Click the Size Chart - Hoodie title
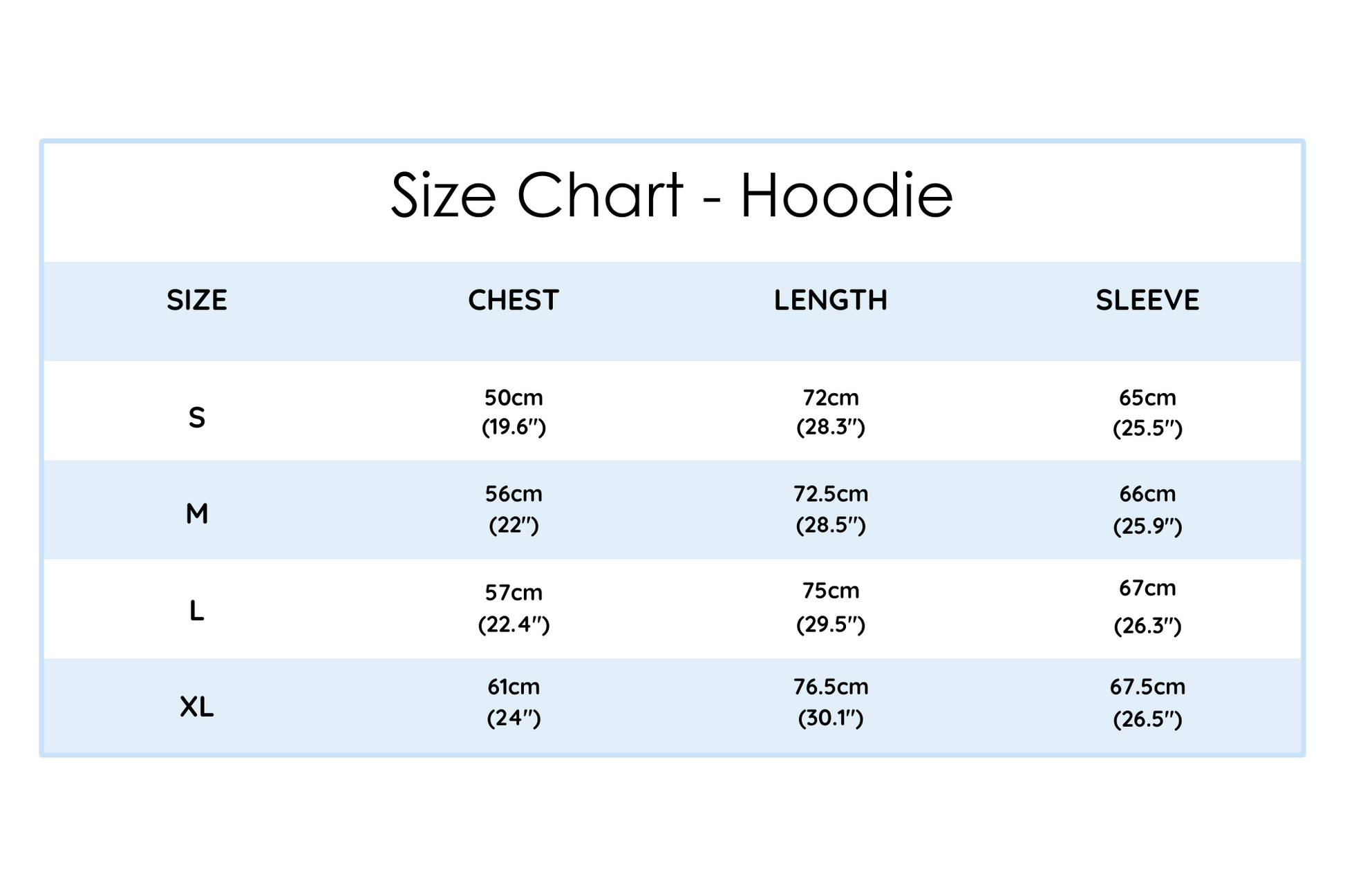The height and width of the screenshot is (896, 1345). coord(672,196)
